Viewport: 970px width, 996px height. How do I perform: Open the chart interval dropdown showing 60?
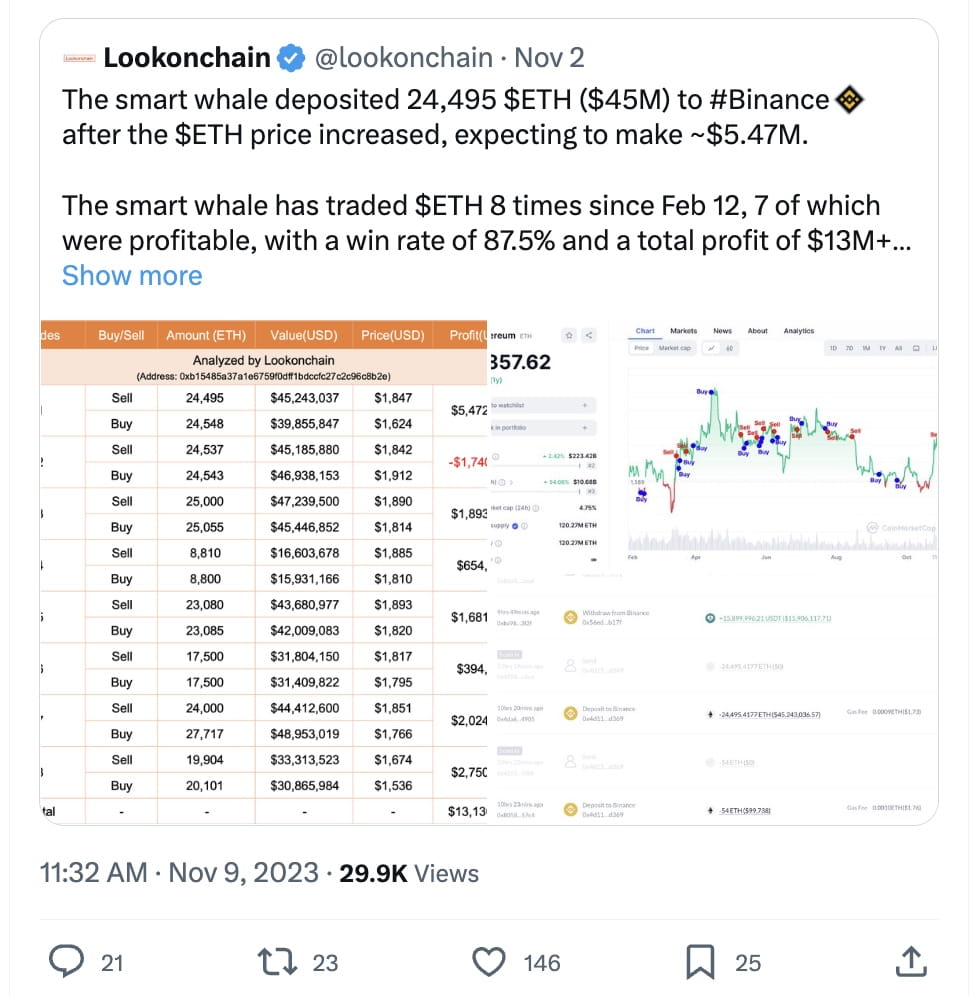[x=730, y=346]
